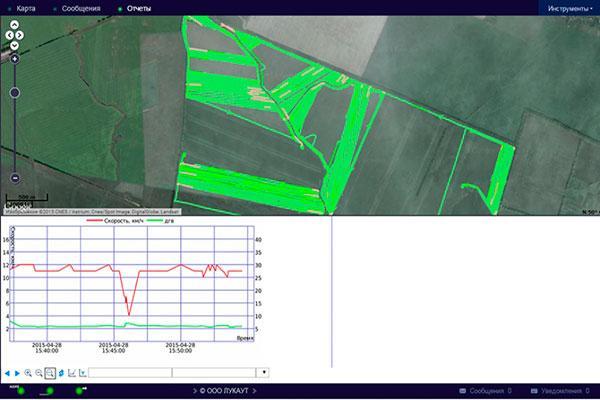Click right chevron beside ООО ЛУКАУТ
600x400 pixels.
click(254, 391)
